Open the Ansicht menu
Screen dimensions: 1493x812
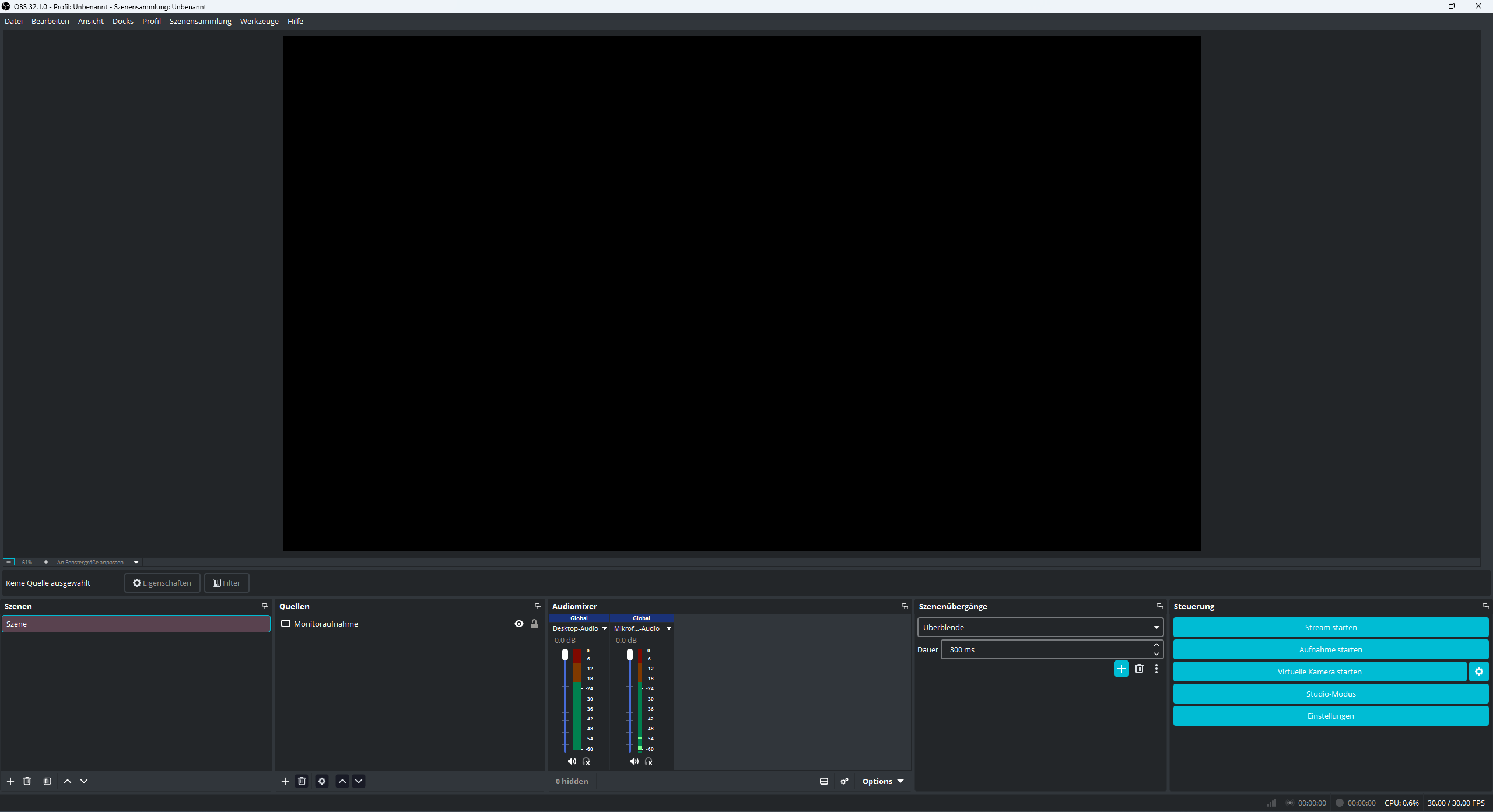tap(91, 21)
